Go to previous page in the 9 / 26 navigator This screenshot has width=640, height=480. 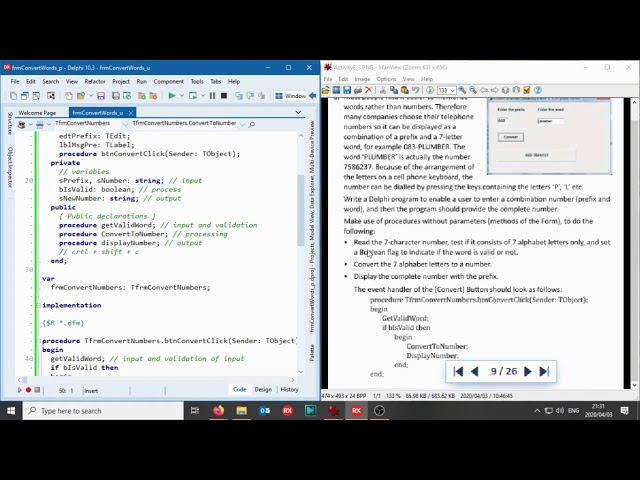click(x=474, y=371)
